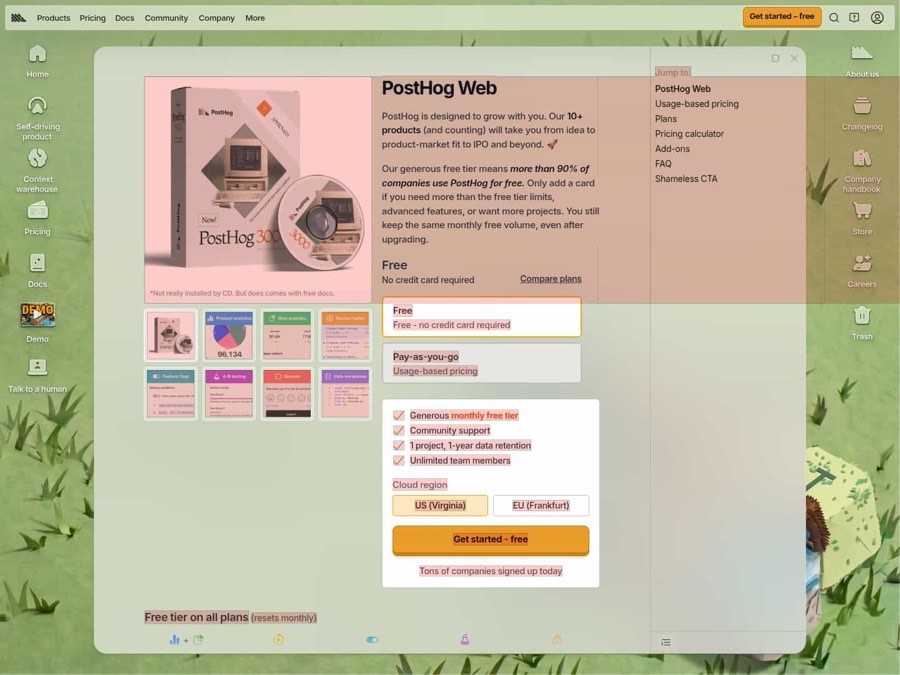The height and width of the screenshot is (675, 900).
Task: Open the search magnifier icon
Action: point(834,18)
